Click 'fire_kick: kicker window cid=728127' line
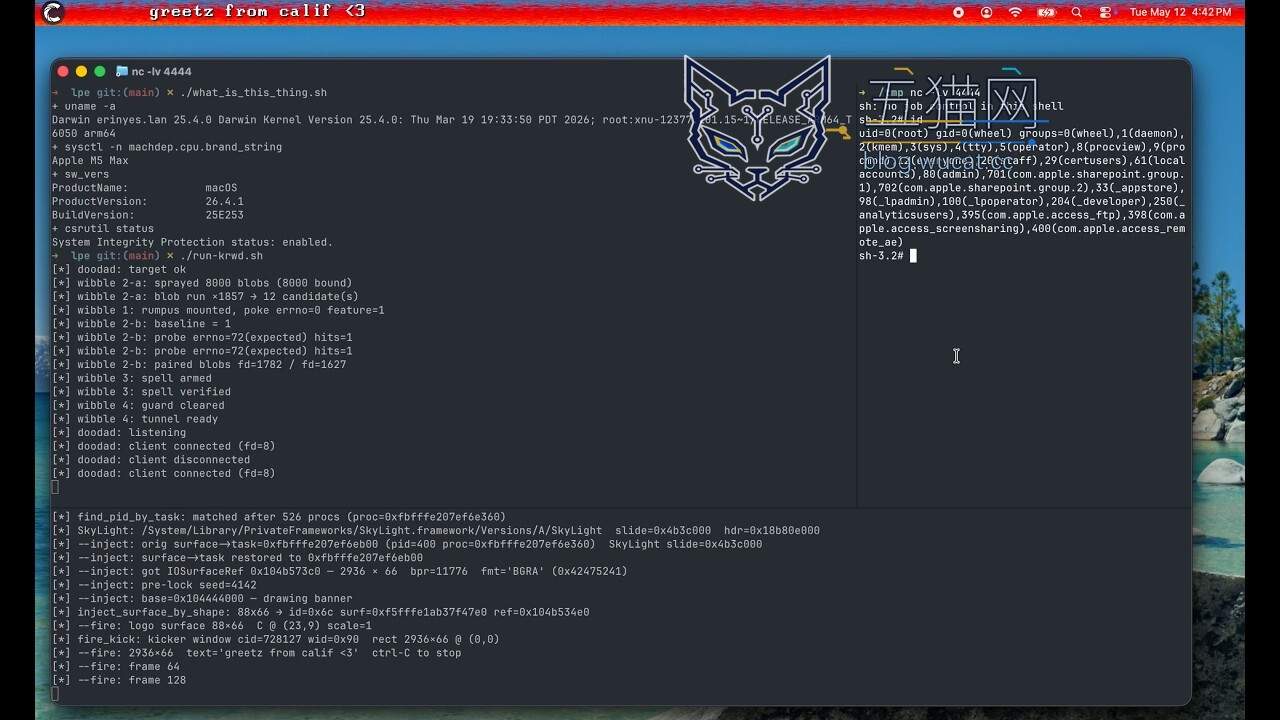The height and width of the screenshot is (720, 1280). tap(276, 639)
